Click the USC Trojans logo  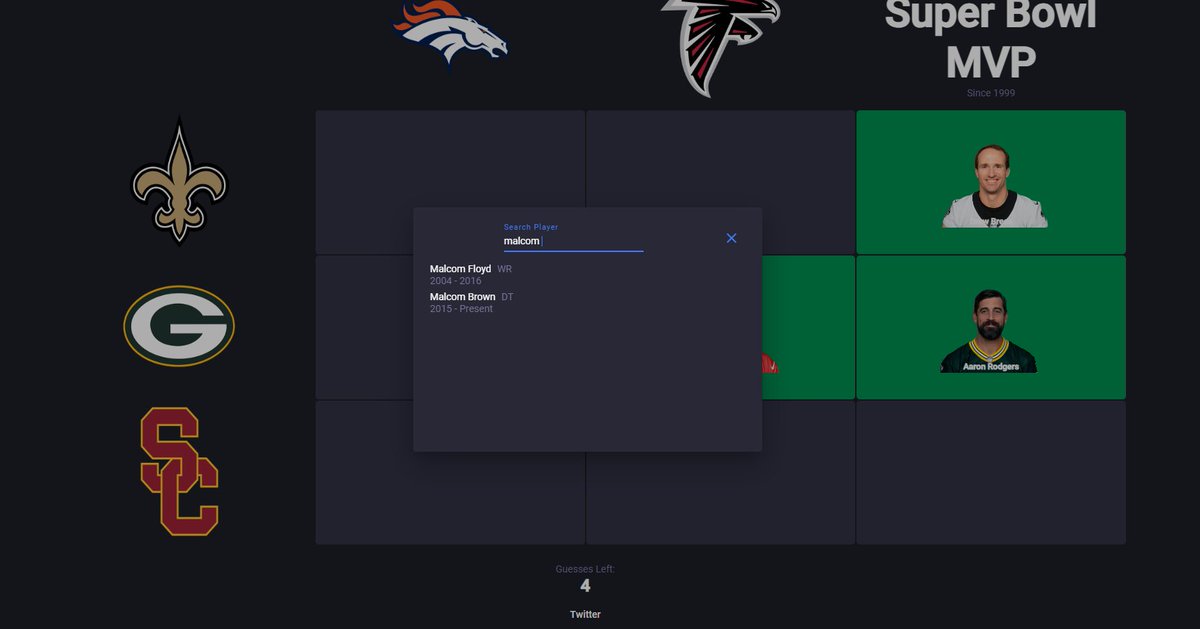(x=179, y=472)
